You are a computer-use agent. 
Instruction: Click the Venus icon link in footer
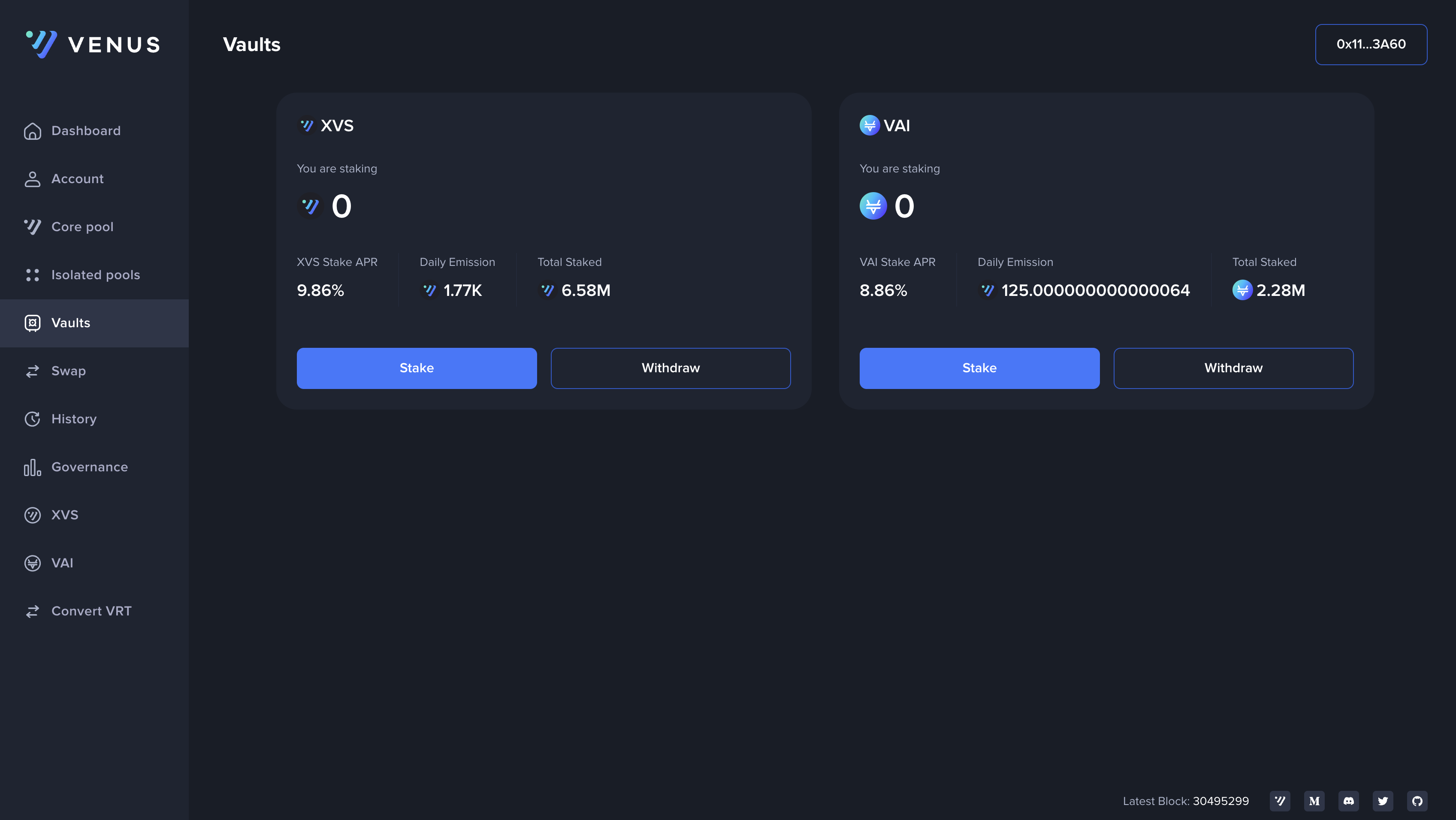coord(1280,801)
